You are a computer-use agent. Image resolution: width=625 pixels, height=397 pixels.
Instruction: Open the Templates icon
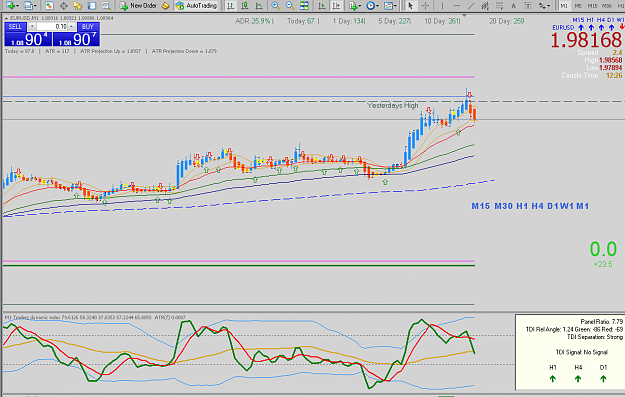[x=388, y=6]
